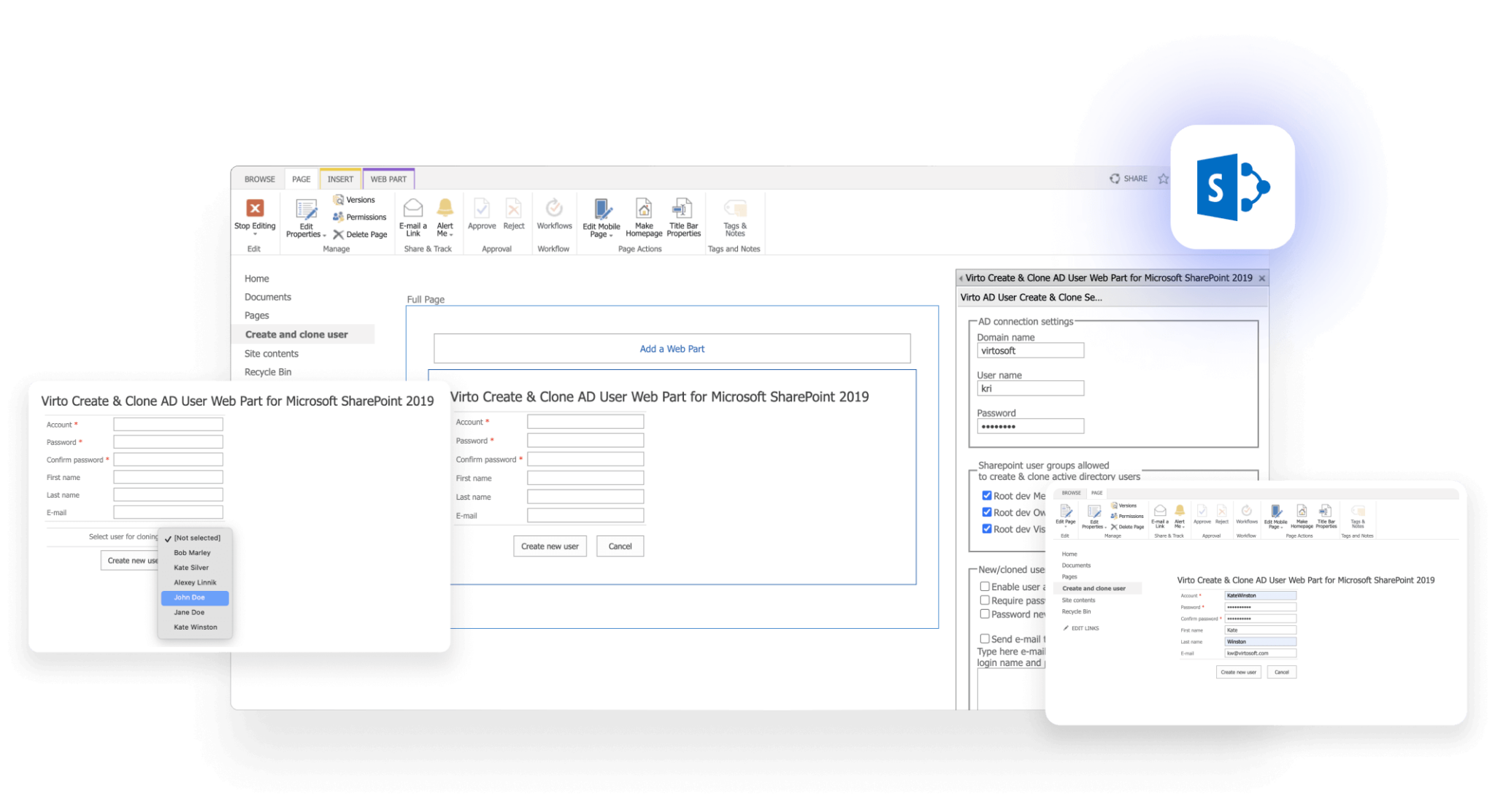The height and width of the screenshot is (812, 1495).
Task: Uncheck the first Root dev group checkbox
Action: 986,495
